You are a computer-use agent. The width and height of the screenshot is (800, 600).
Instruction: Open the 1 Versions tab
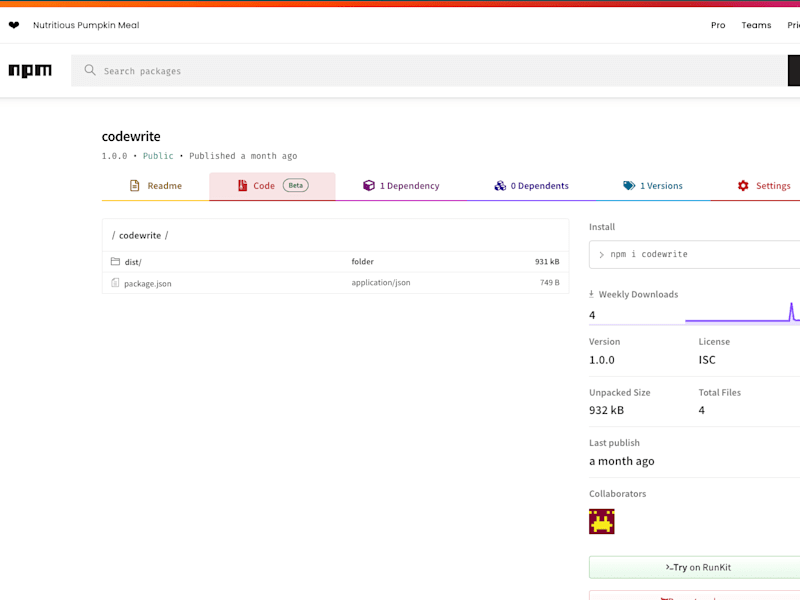pos(653,186)
